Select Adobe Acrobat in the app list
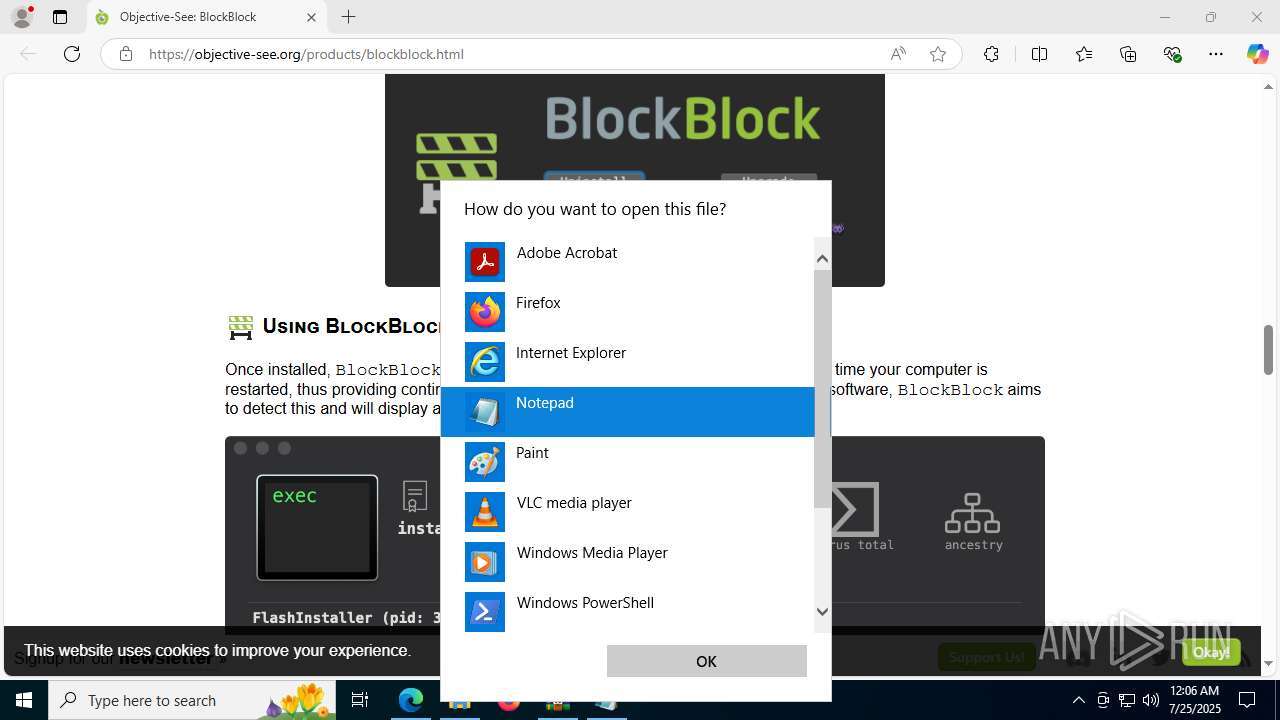 (x=627, y=262)
